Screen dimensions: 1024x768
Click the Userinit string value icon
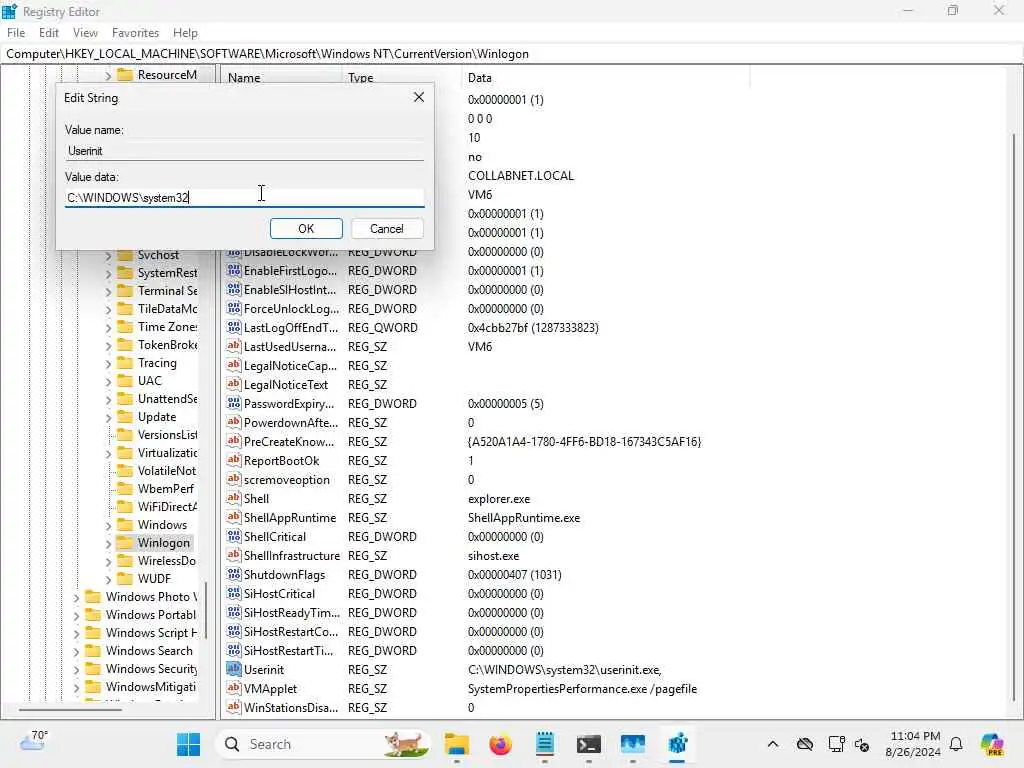point(234,669)
